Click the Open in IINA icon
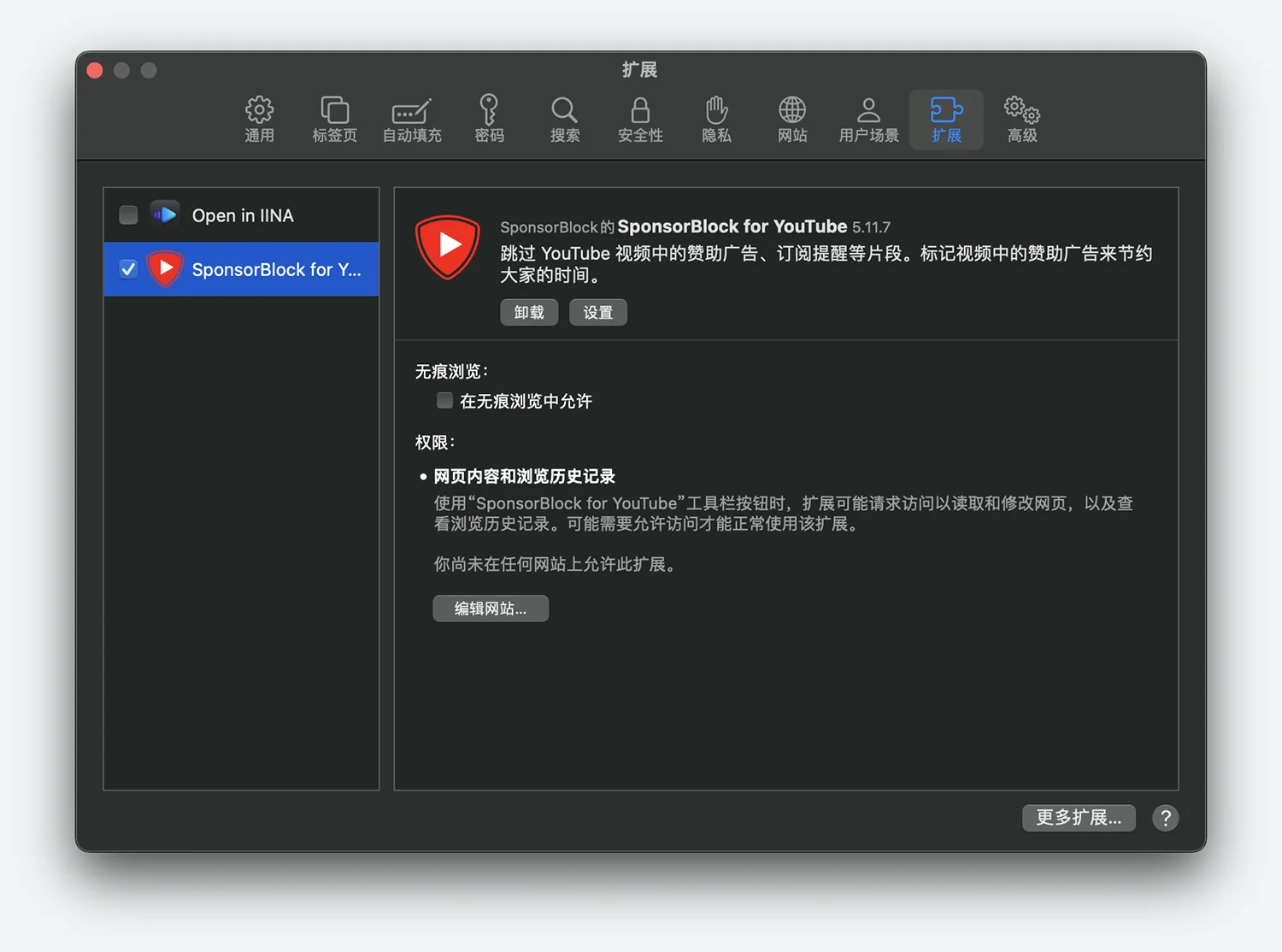1282x952 pixels. tap(165, 214)
